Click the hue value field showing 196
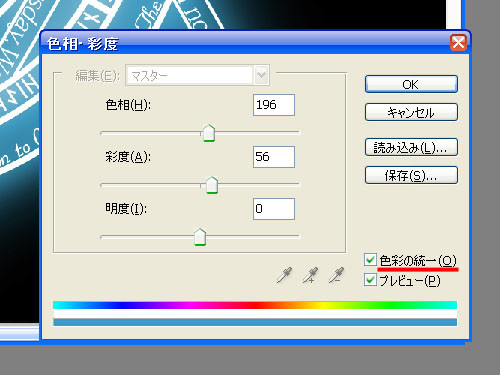500x375 pixels. 274,105
